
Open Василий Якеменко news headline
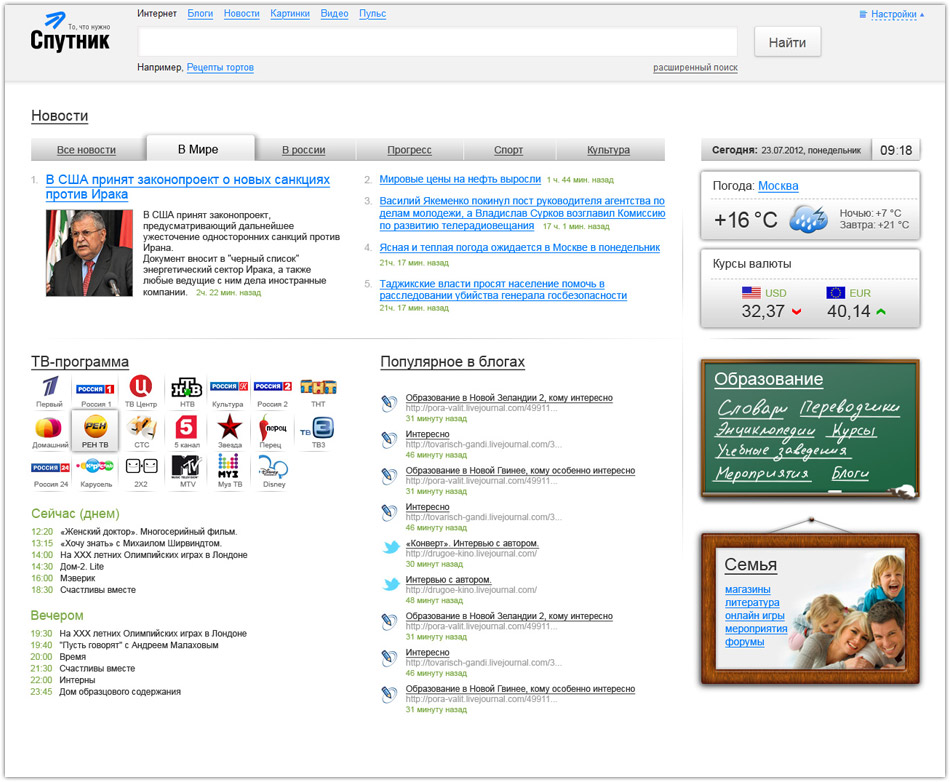click(x=522, y=213)
